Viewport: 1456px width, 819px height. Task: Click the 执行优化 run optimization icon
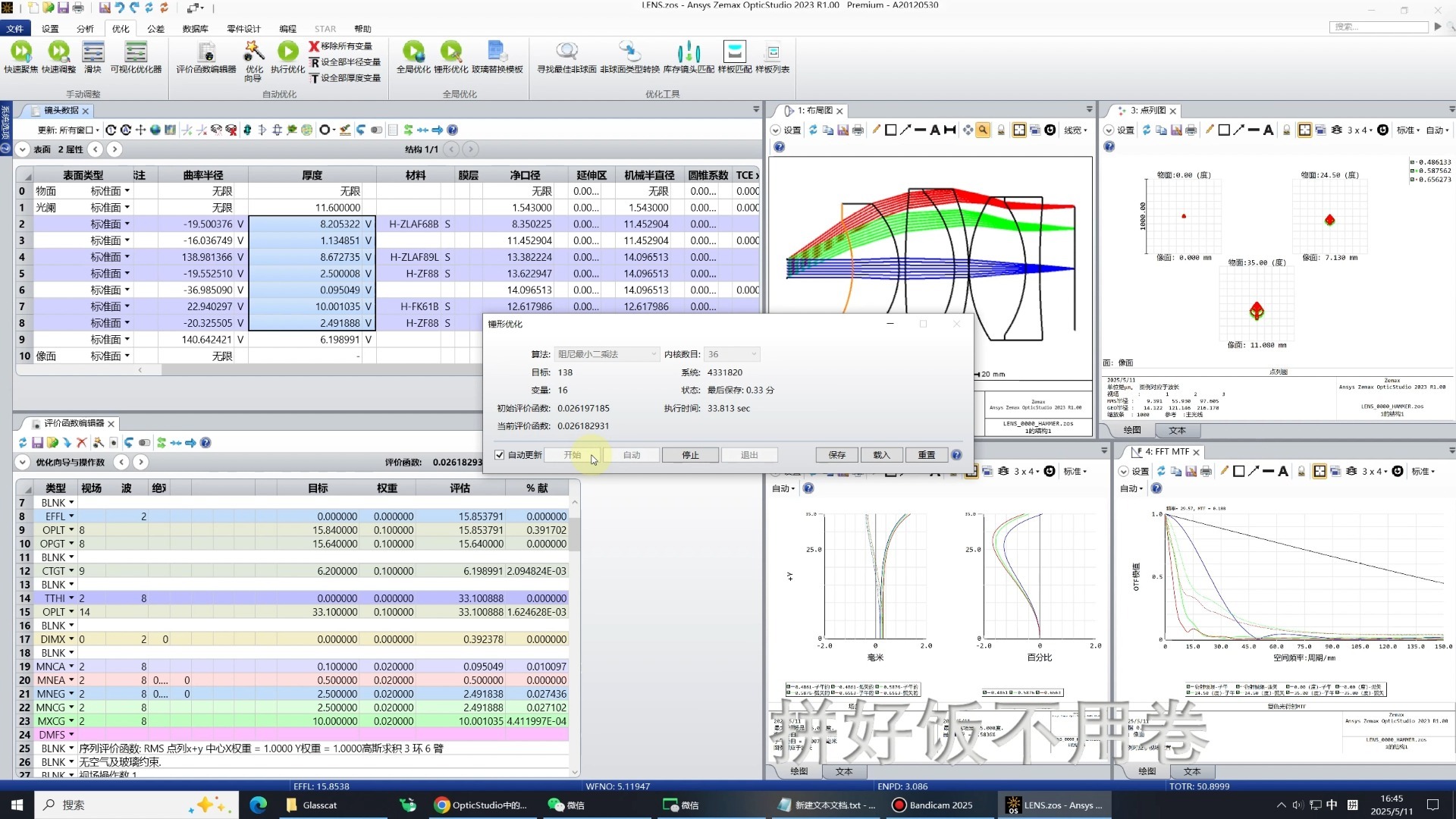tap(287, 52)
